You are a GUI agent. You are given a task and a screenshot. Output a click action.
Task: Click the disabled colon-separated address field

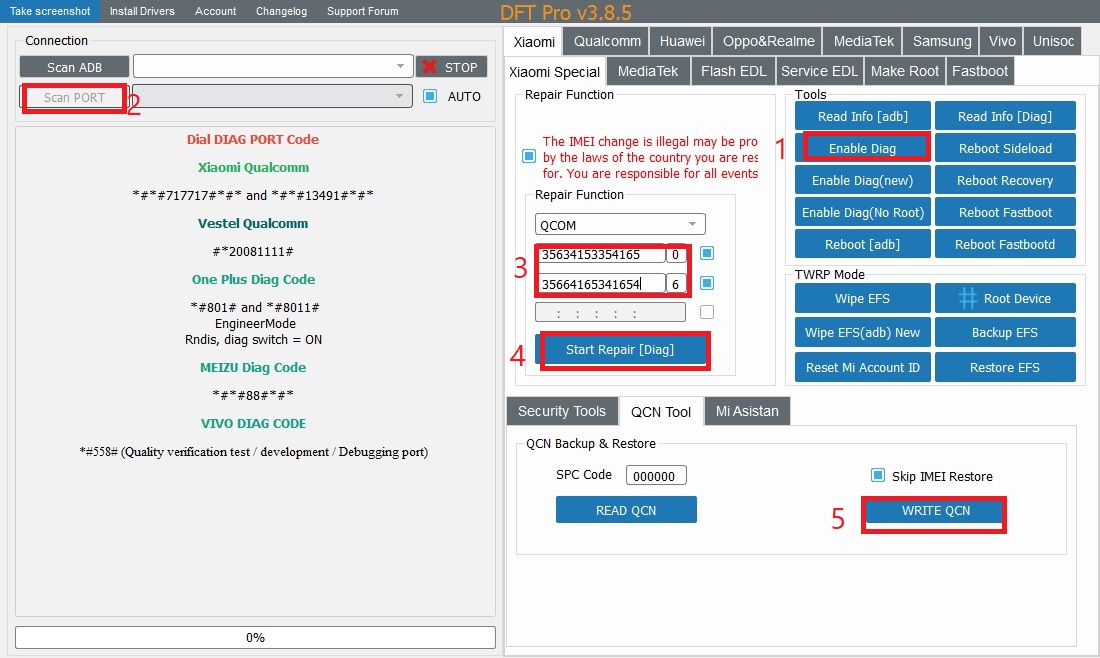[610, 312]
